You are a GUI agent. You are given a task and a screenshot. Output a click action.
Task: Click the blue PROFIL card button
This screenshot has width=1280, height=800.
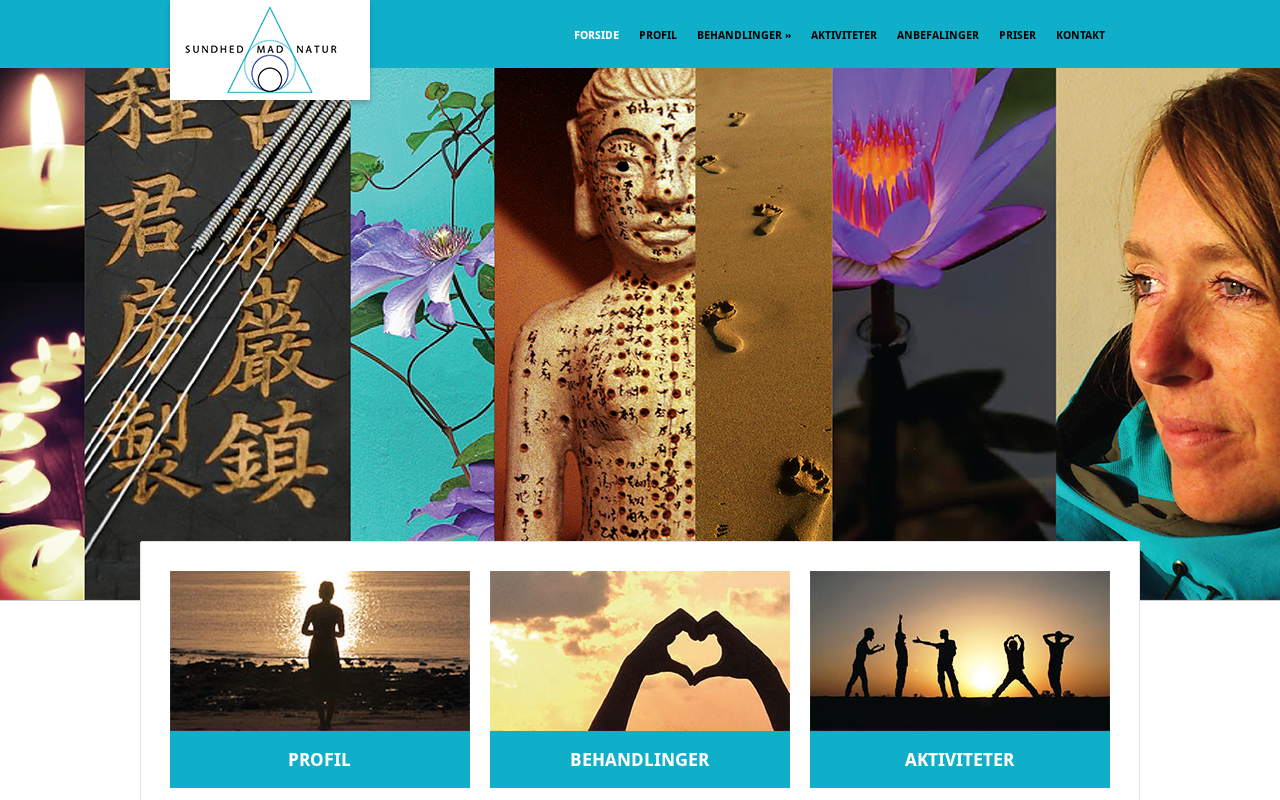pyautogui.click(x=320, y=759)
